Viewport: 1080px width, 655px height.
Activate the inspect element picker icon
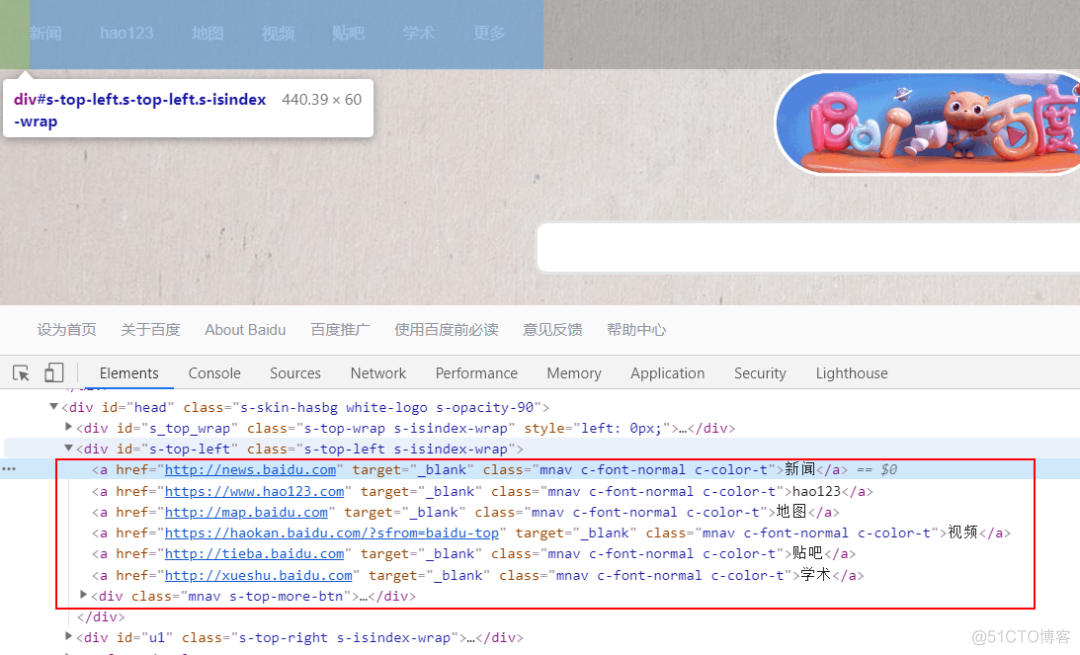[21, 373]
